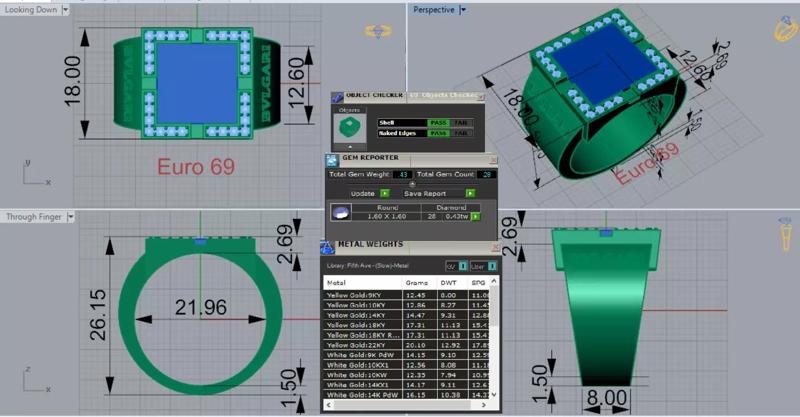
Task: Click the 'Round' gem shape cell
Action: (387, 208)
